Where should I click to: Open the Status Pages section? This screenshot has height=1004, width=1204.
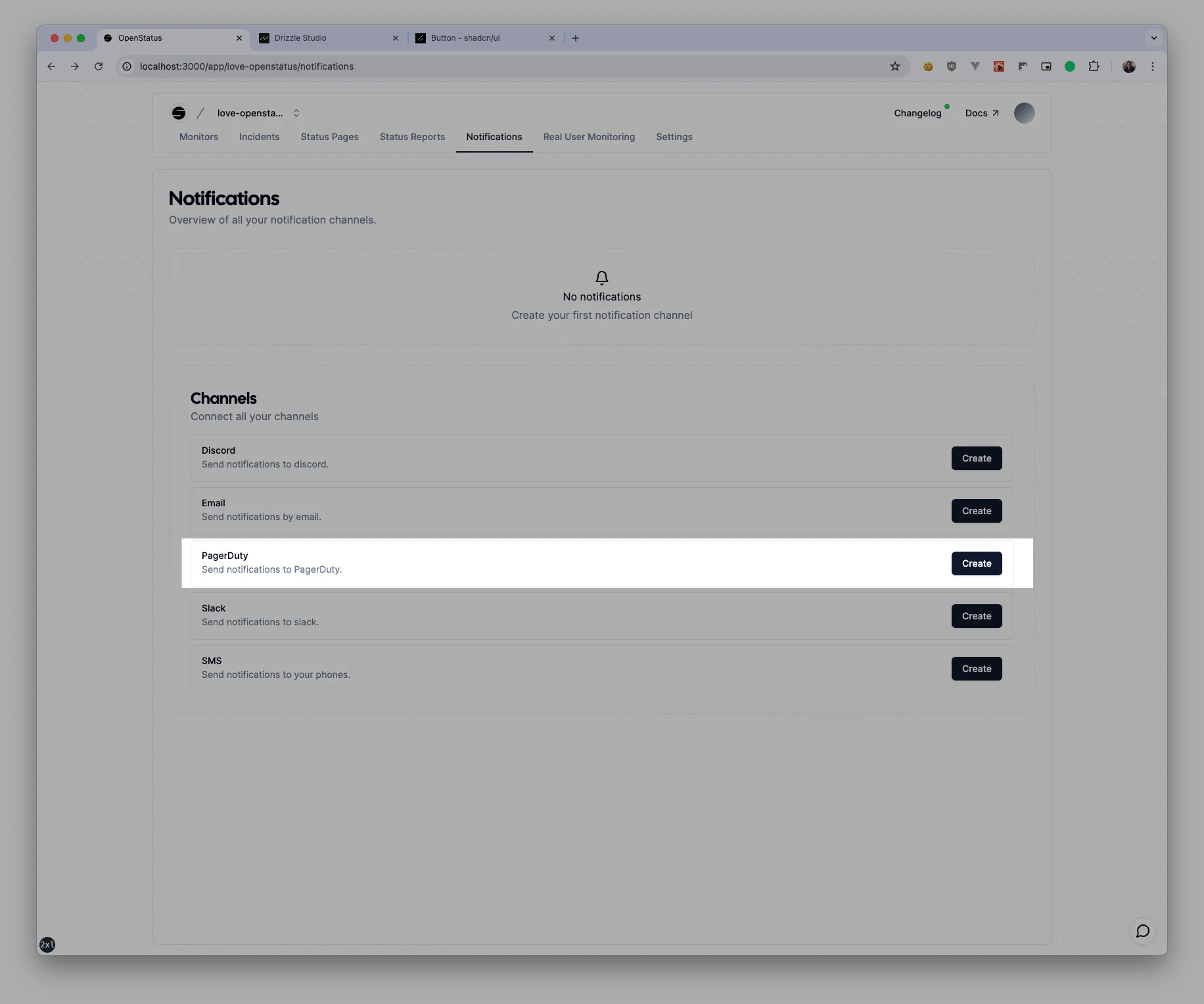click(329, 137)
